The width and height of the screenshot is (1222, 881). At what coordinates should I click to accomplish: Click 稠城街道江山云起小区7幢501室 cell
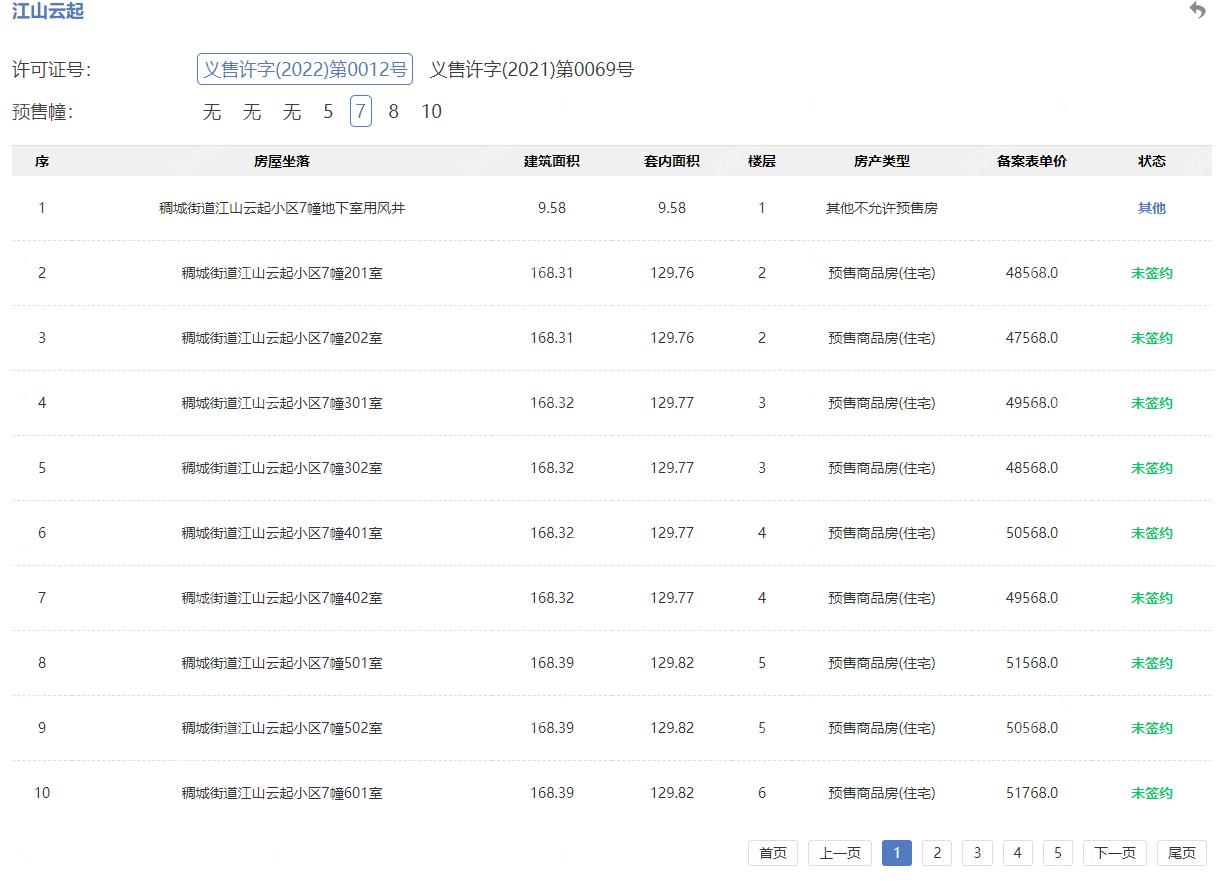click(282, 663)
